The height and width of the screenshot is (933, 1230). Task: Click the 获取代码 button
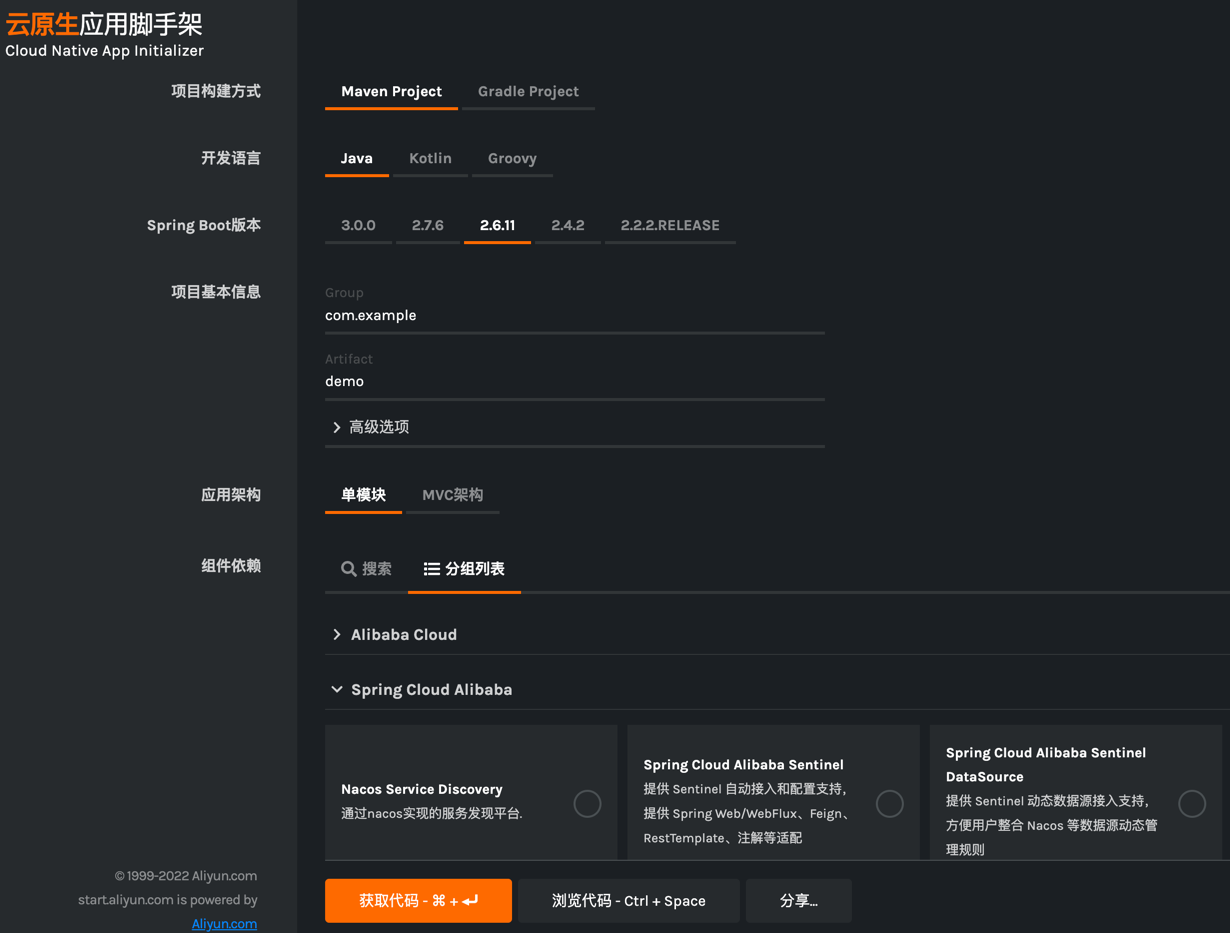[418, 901]
